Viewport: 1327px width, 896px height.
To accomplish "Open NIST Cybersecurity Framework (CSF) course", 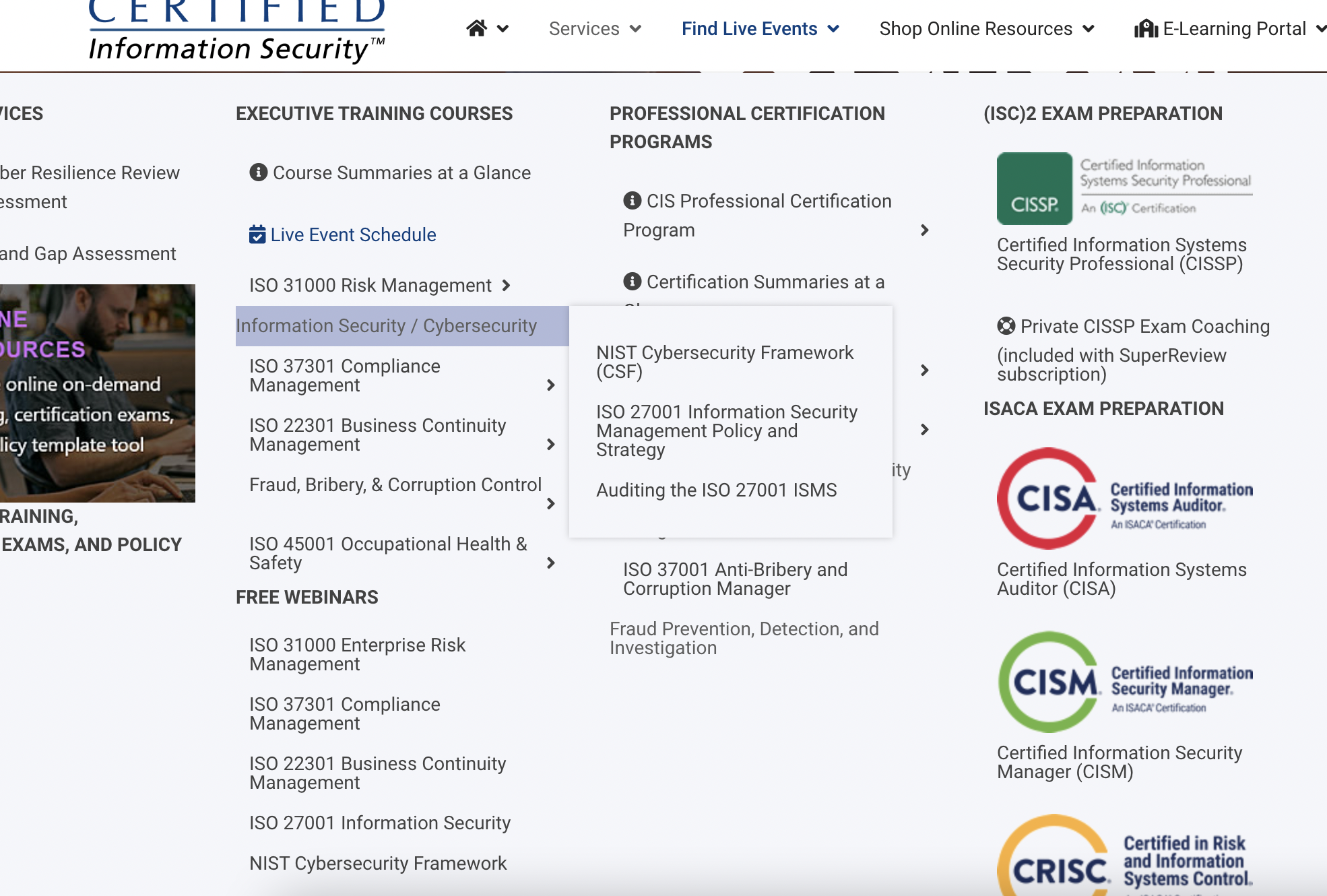I will click(725, 362).
